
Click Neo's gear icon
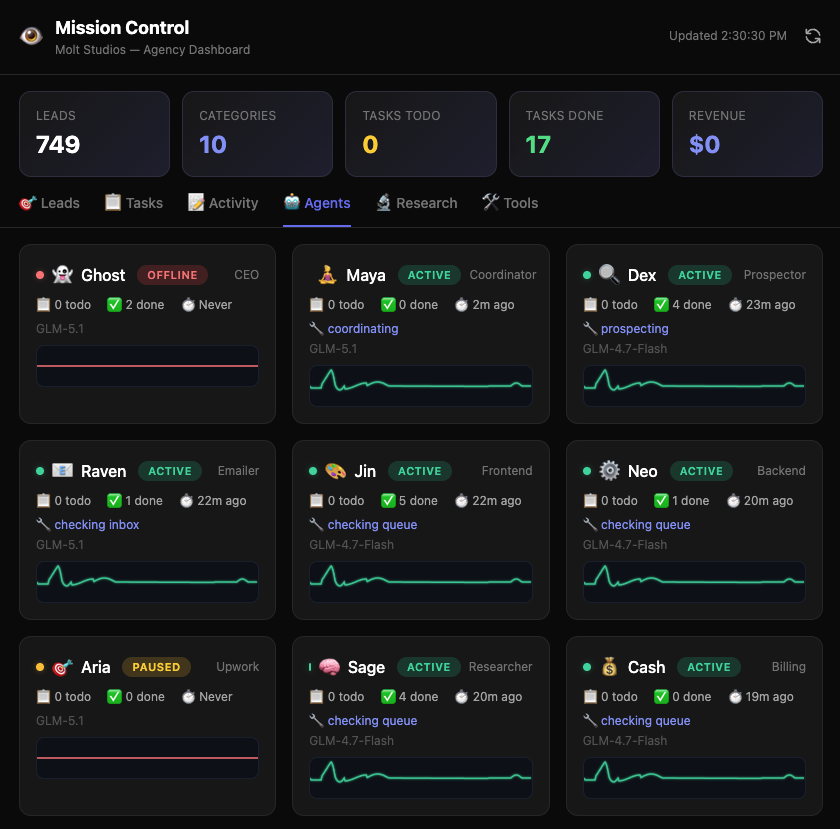(x=609, y=471)
